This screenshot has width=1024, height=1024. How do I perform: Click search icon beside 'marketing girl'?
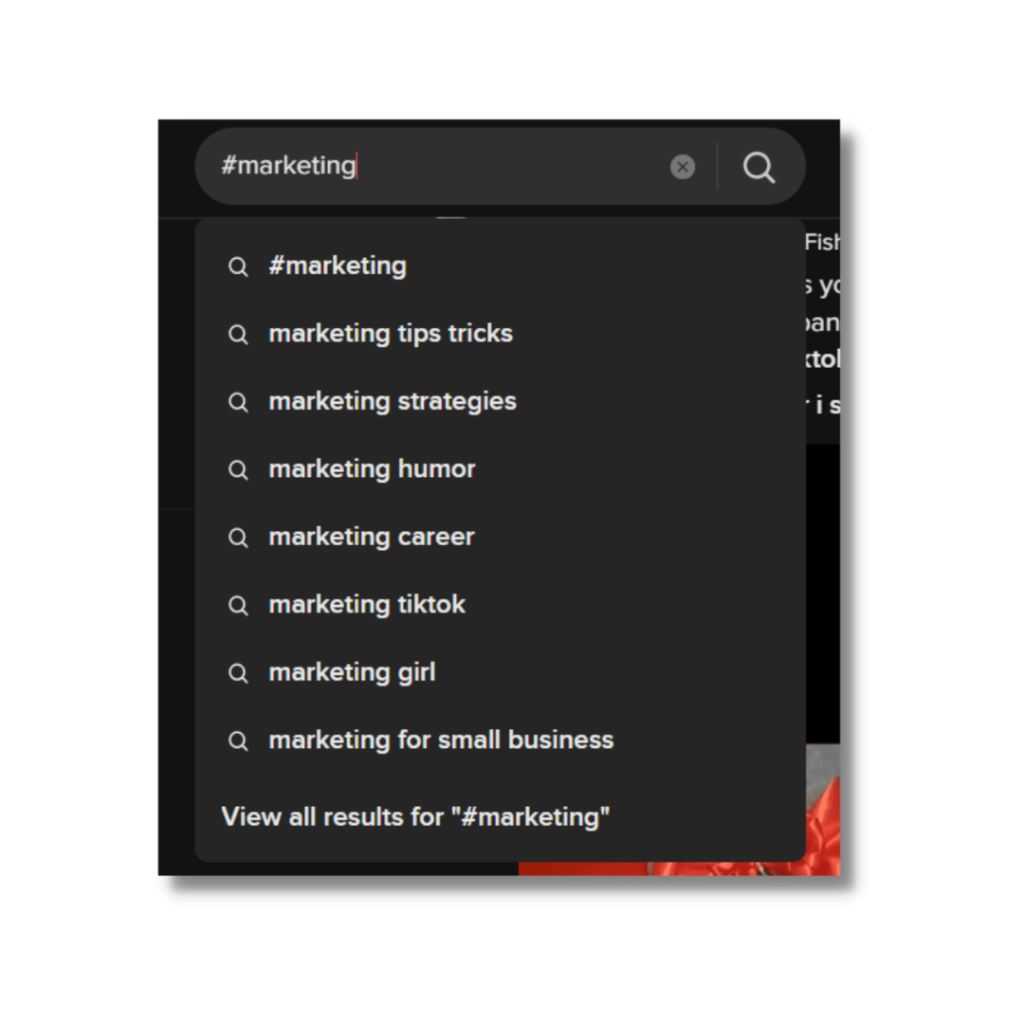pos(238,673)
